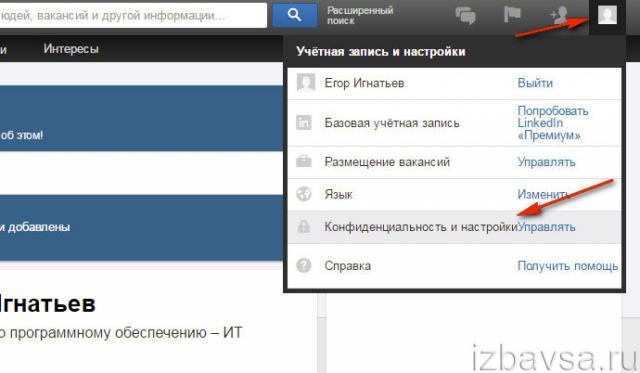
Task: Click Выйти to sign out
Action: click(535, 83)
